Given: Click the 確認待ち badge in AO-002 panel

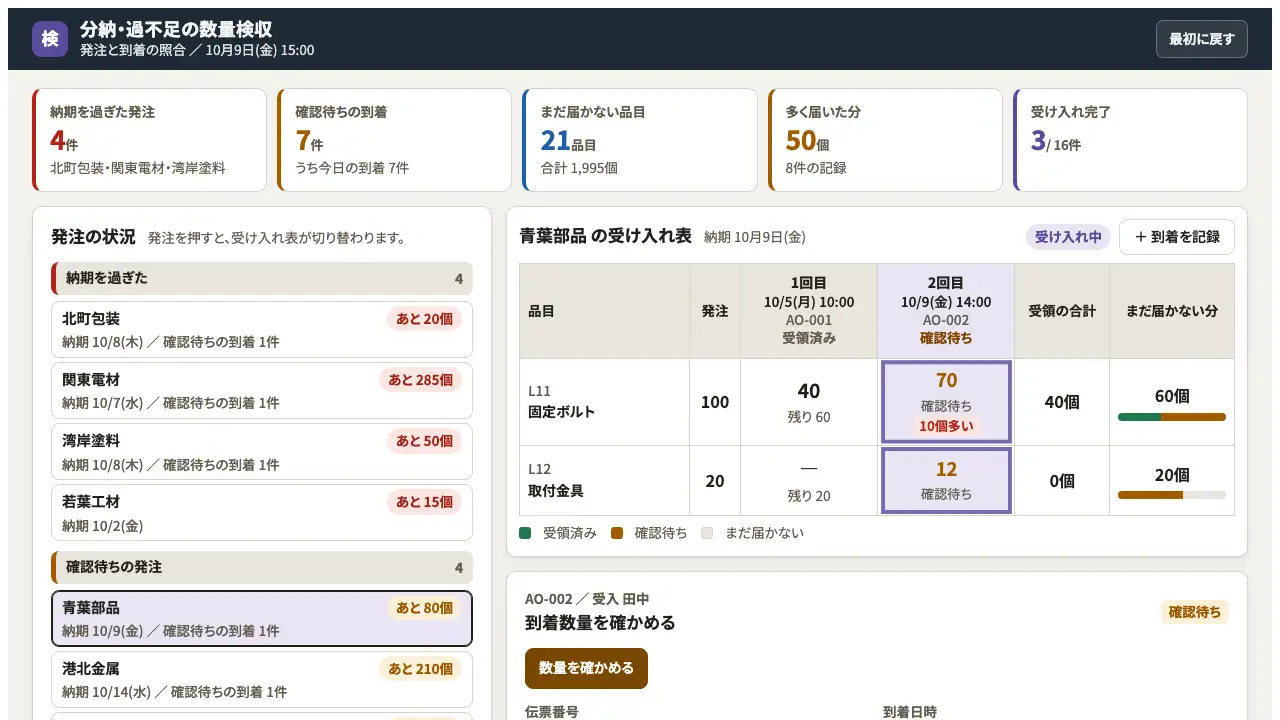Looking at the screenshot, I should click(x=1195, y=612).
